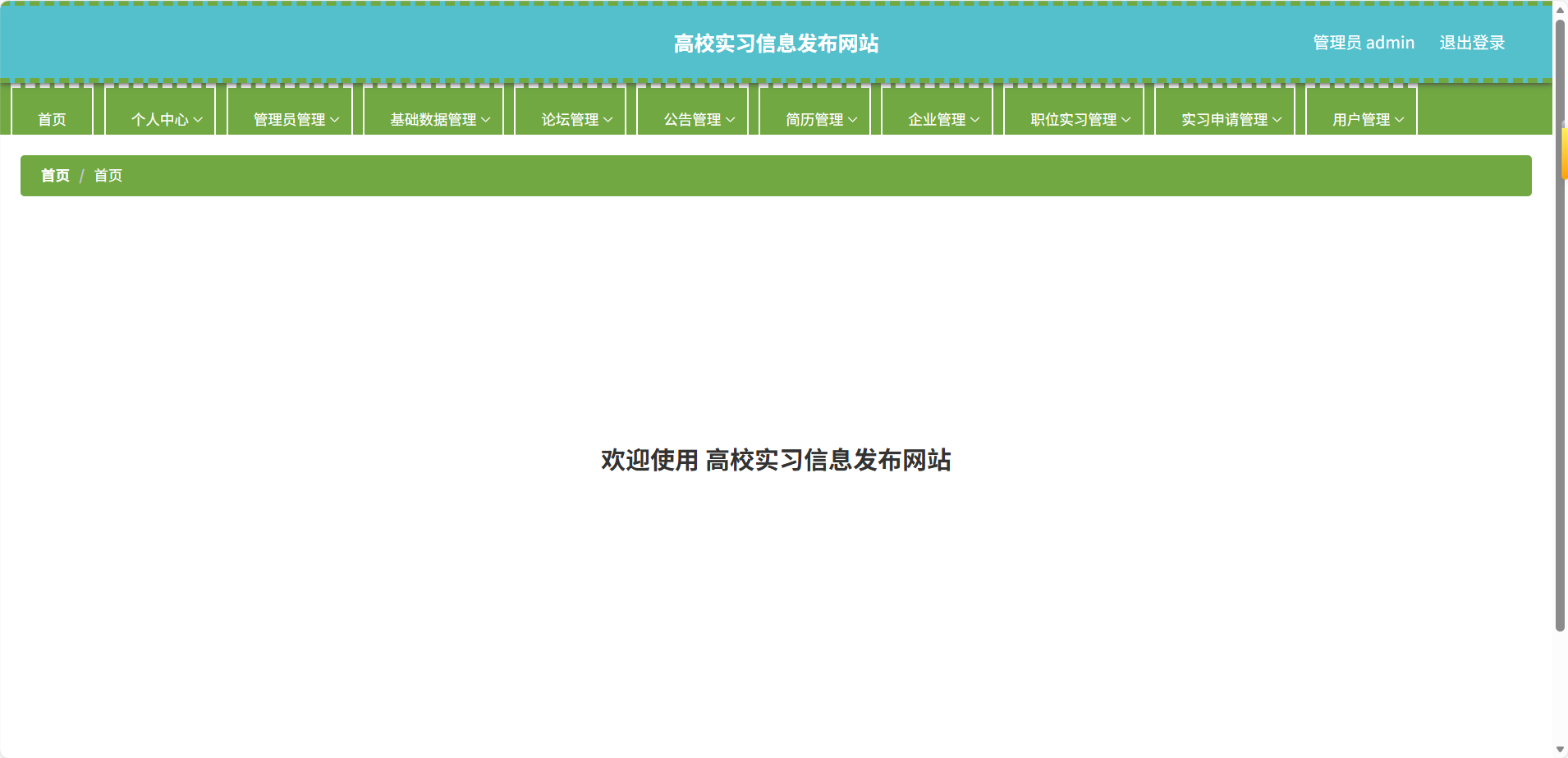The width and height of the screenshot is (1568, 758).
Task: Expand the 企业管理 dropdown chevron
Action: pos(974,120)
